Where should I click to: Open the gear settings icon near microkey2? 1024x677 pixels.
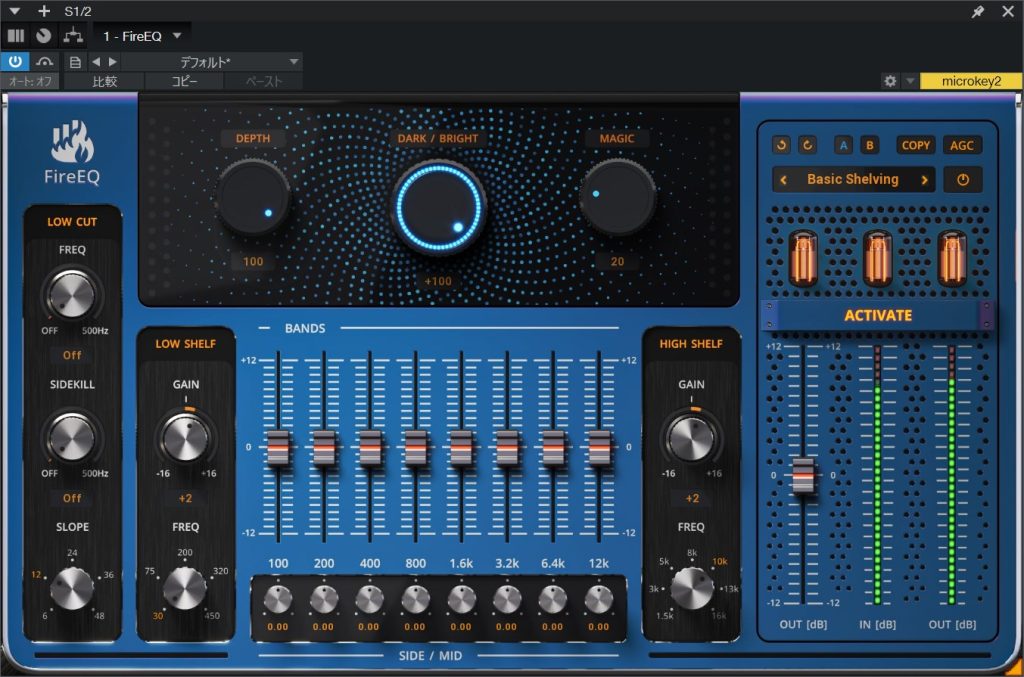[x=889, y=81]
